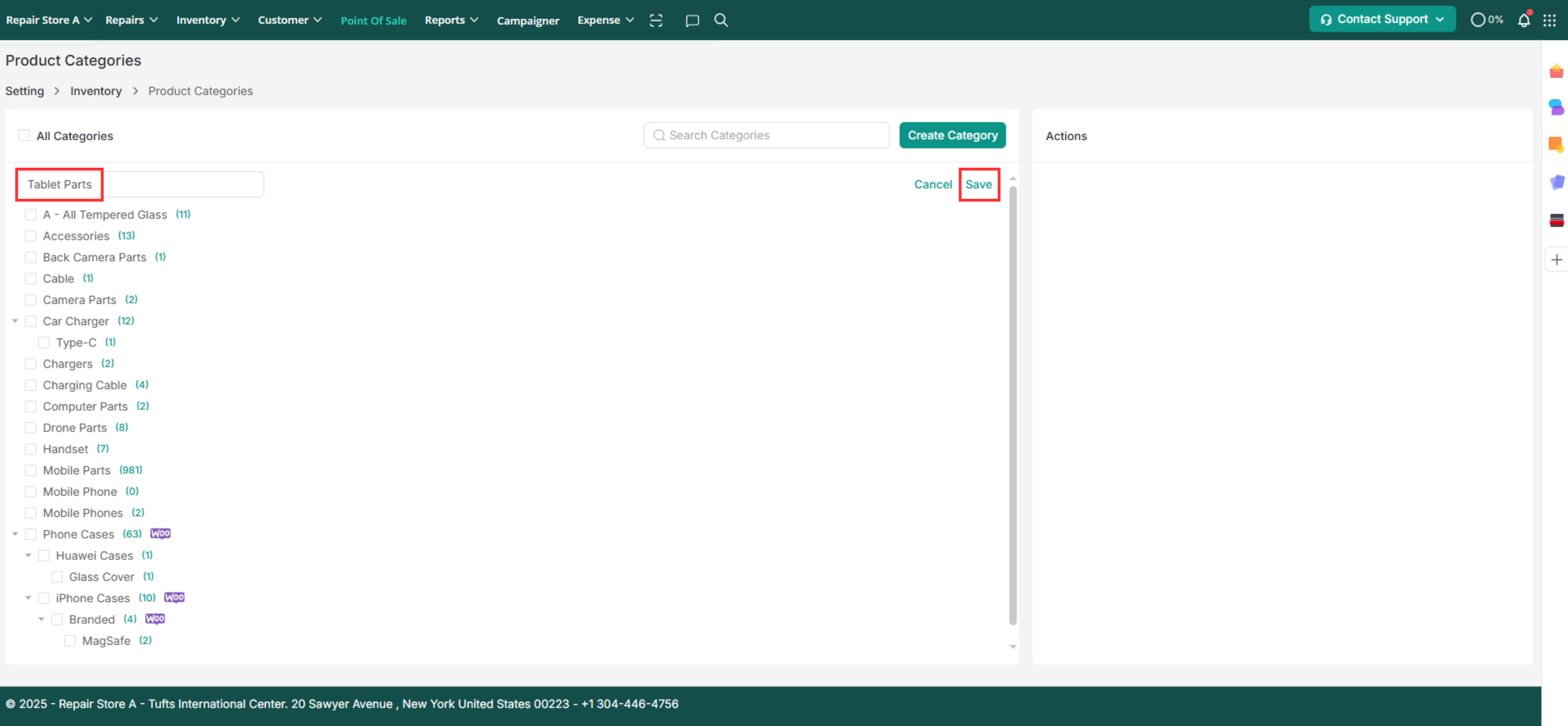Go to Inventory breadcrumb link
1568x726 pixels.
(x=96, y=91)
